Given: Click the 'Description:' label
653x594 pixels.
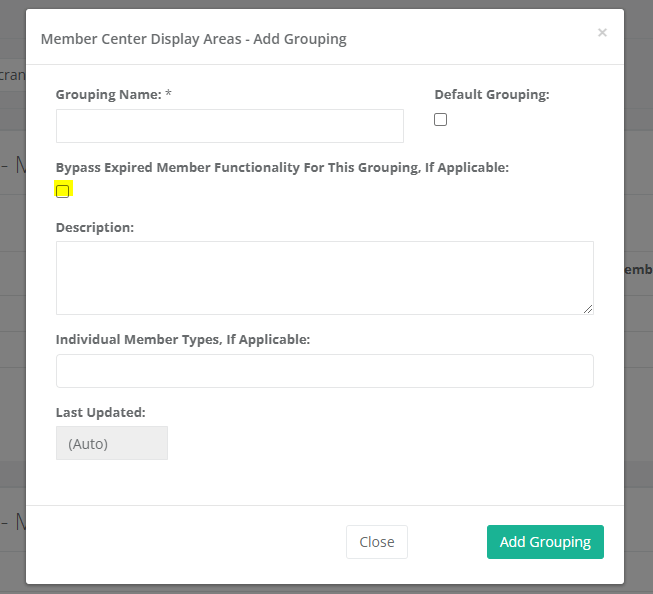Looking at the screenshot, I should (x=95, y=227).
